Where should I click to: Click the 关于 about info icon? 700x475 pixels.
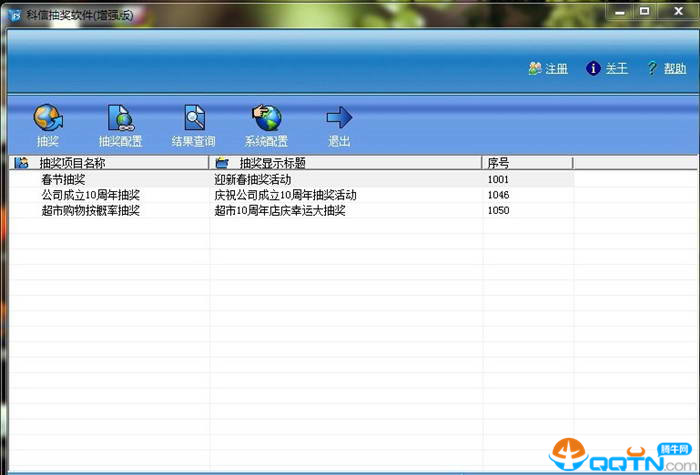tap(593, 69)
